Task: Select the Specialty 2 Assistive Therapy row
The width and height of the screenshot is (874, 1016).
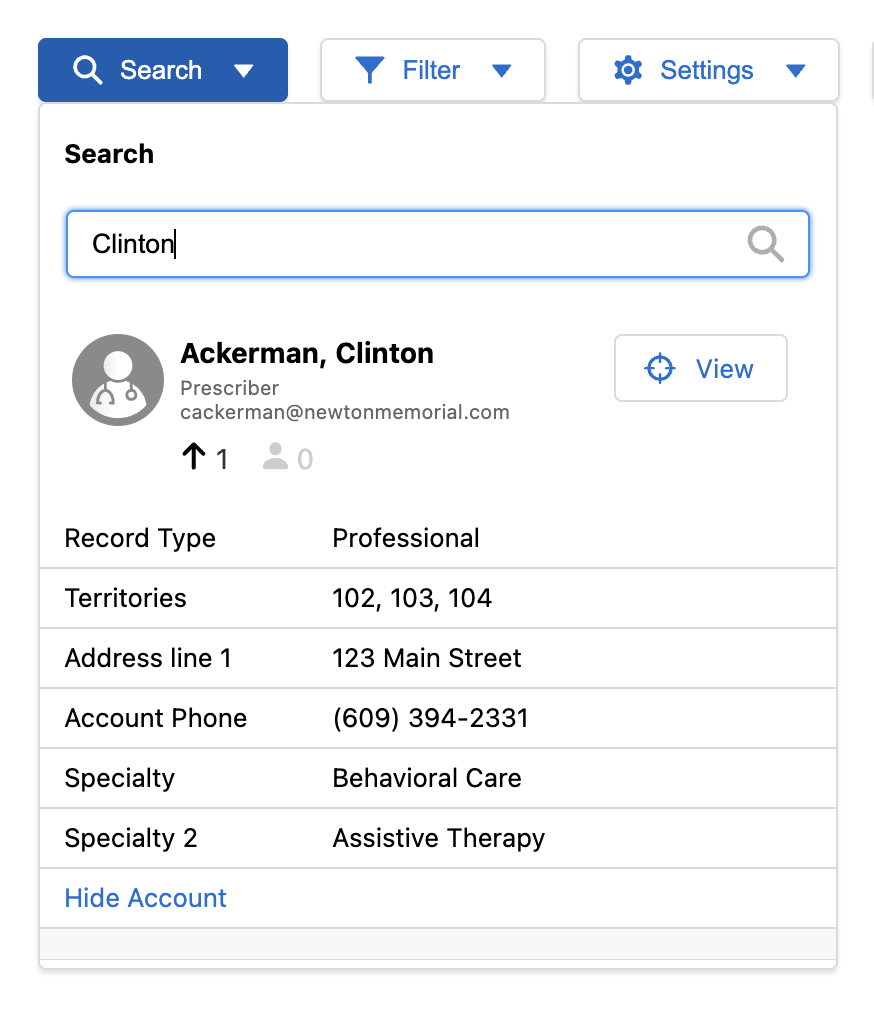Action: [437, 838]
